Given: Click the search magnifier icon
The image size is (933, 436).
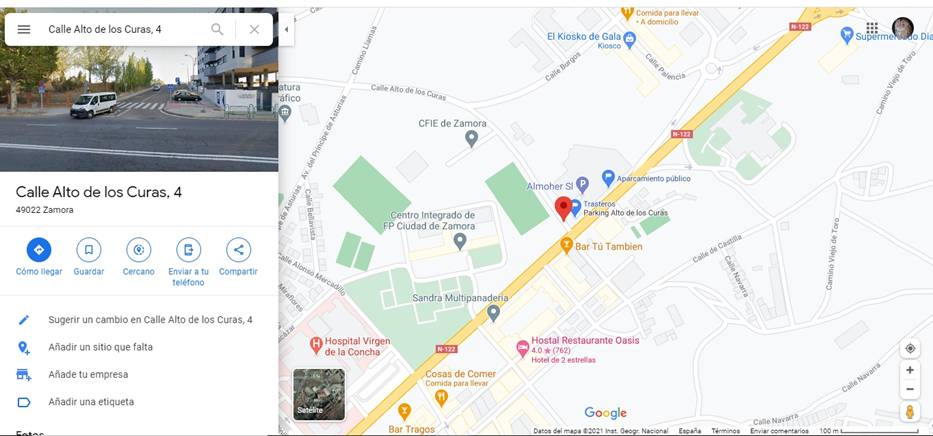Looking at the screenshot, I should pyautogui.click(x=218, y=29).
